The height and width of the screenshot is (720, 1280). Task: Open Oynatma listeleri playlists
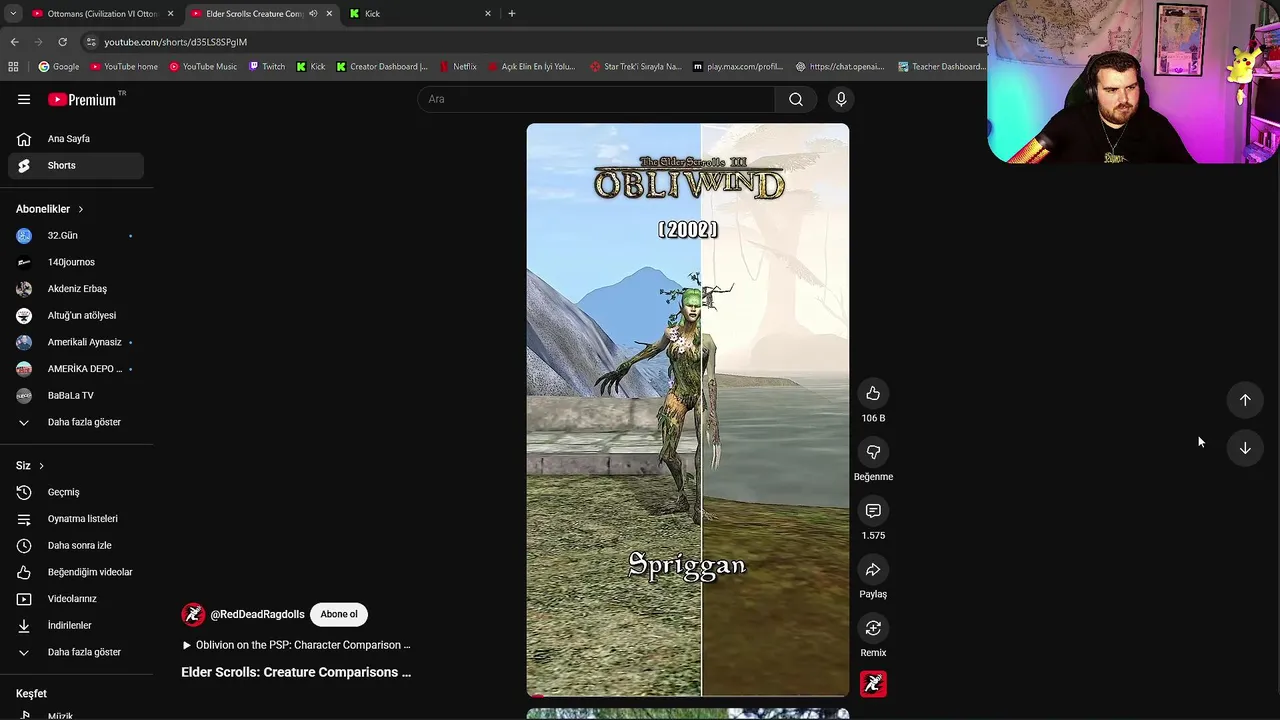(76, 519)
